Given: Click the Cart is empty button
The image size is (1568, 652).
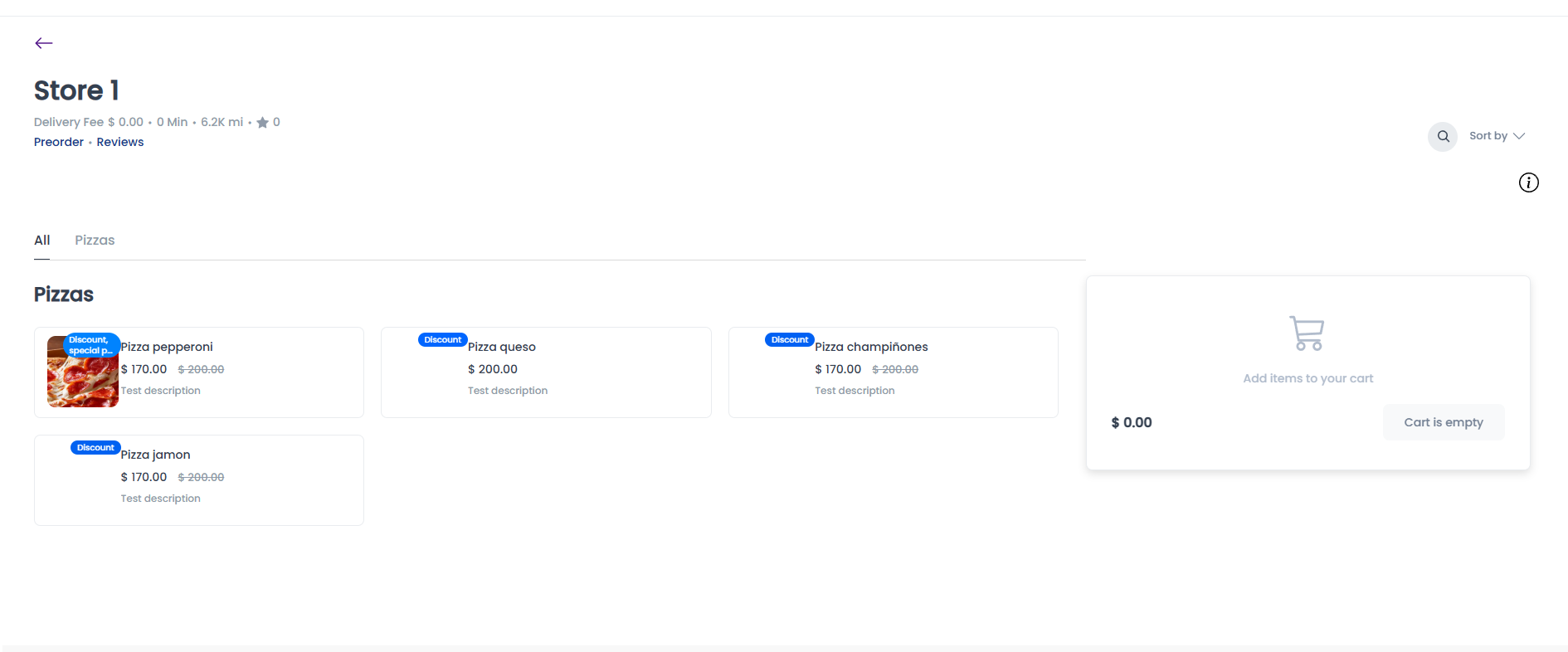Looking at the screenshot, I should (x=1444, y=422).
